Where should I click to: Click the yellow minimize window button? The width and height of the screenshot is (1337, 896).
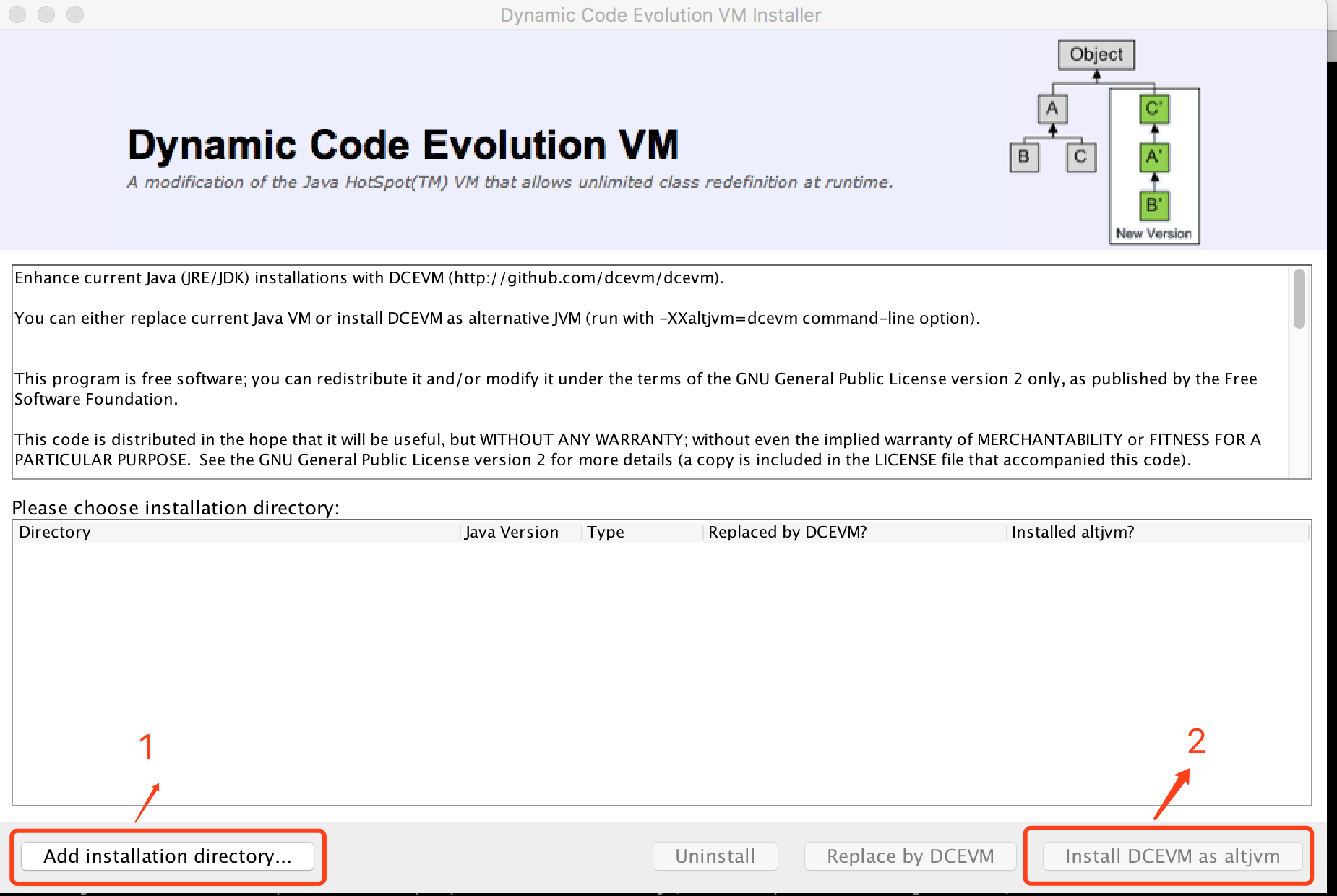[46, 14]
